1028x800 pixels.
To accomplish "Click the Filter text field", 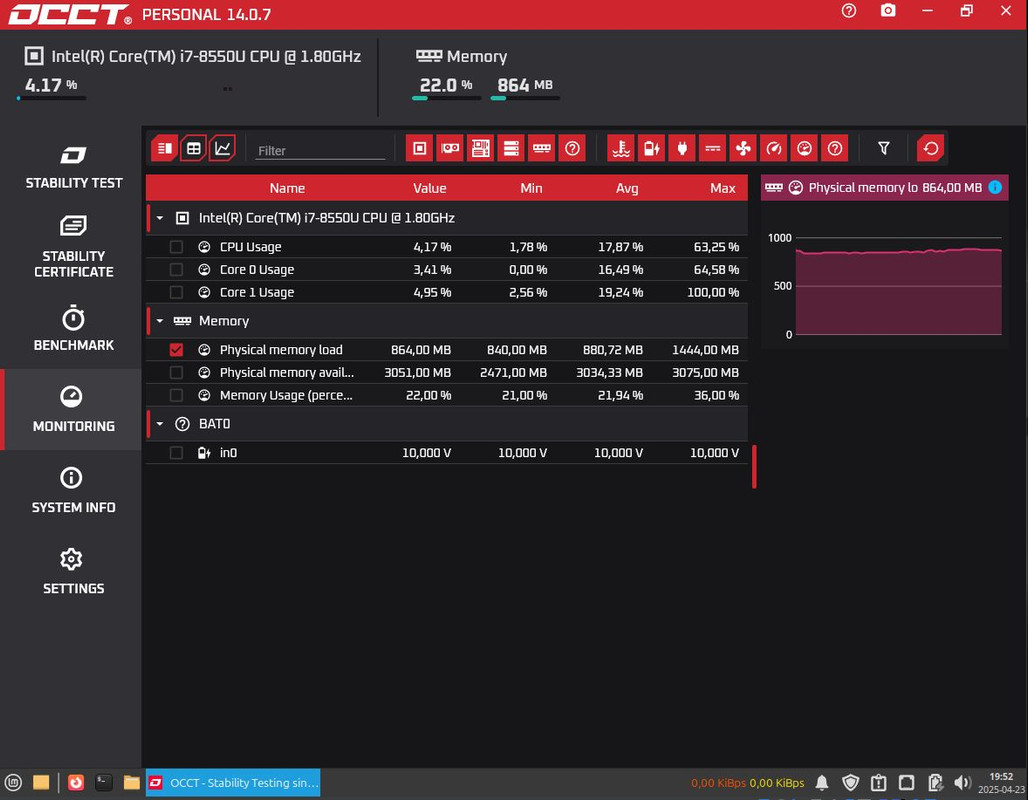I will pyautogui.click(x=320, y=150).
